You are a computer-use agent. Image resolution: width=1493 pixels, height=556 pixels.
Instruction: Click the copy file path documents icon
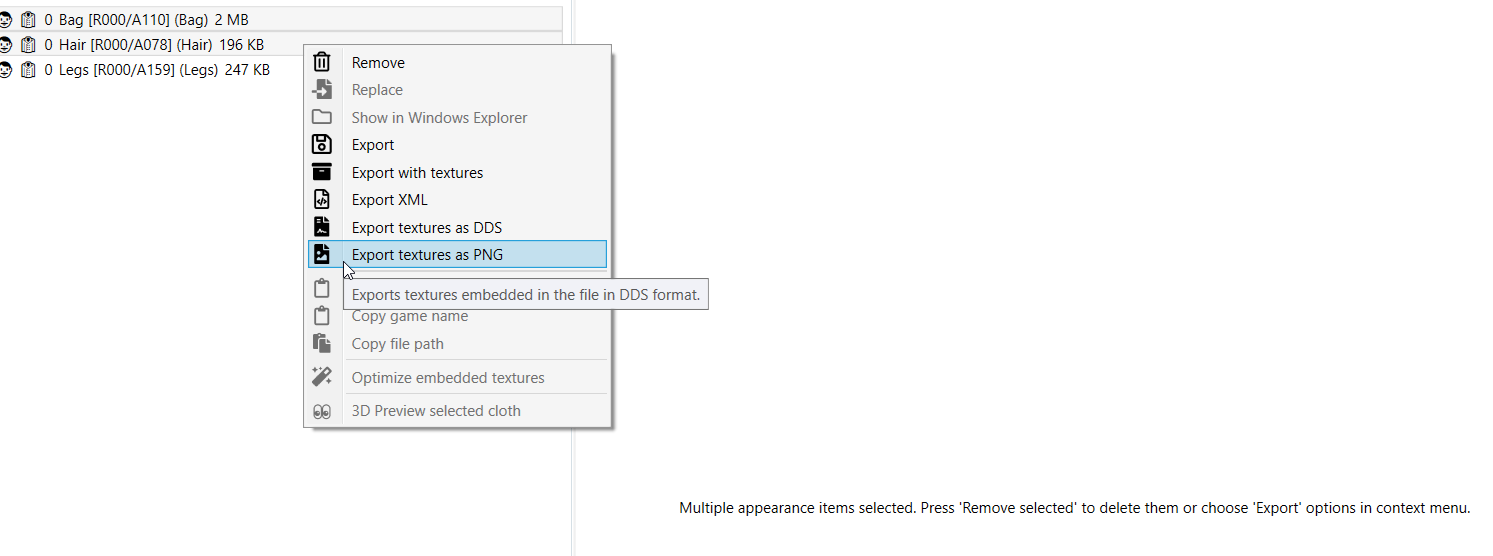(322, 343)
